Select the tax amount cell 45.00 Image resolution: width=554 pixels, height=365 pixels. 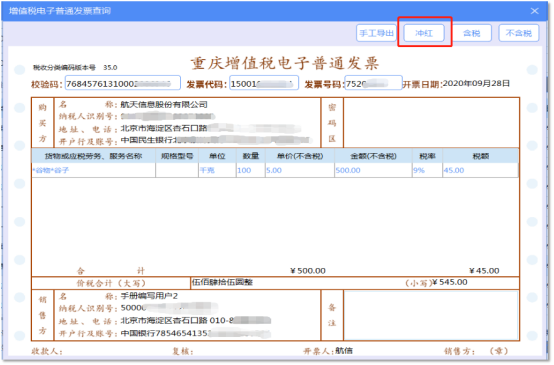481,170
